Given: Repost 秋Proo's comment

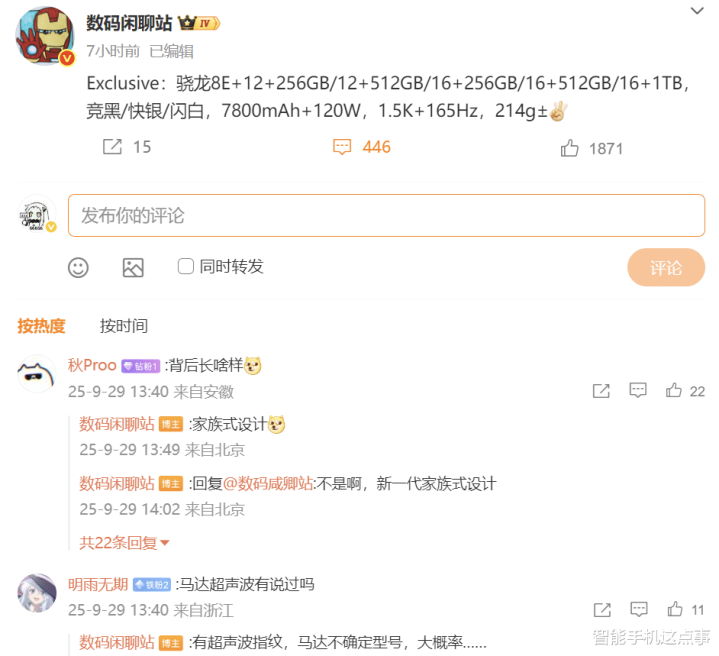Looking at the screenshot, I should click(601, 391).
